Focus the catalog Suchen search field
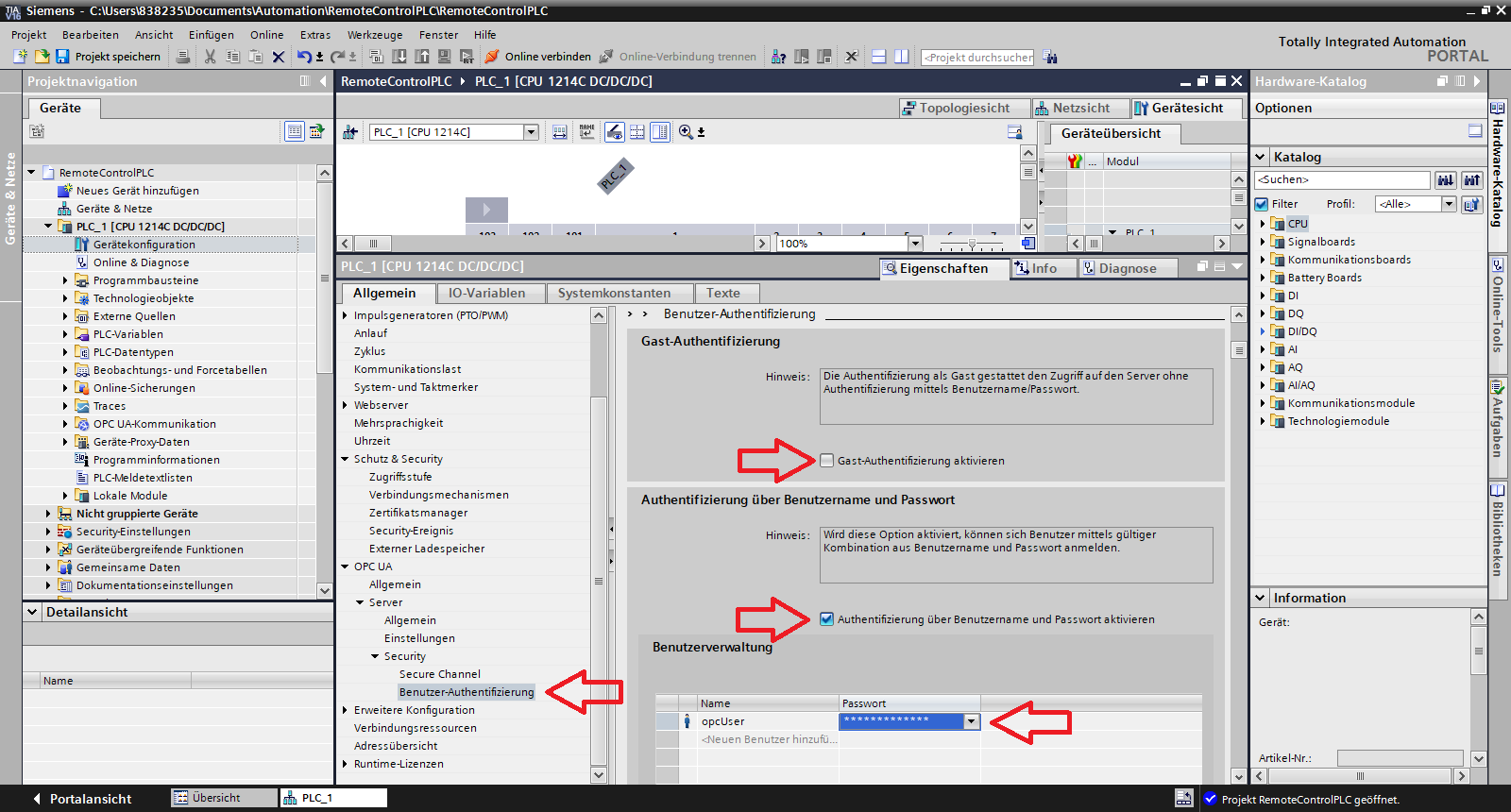The width and height of the screenshot is (1511, 812). click(x=1342, y=179)
